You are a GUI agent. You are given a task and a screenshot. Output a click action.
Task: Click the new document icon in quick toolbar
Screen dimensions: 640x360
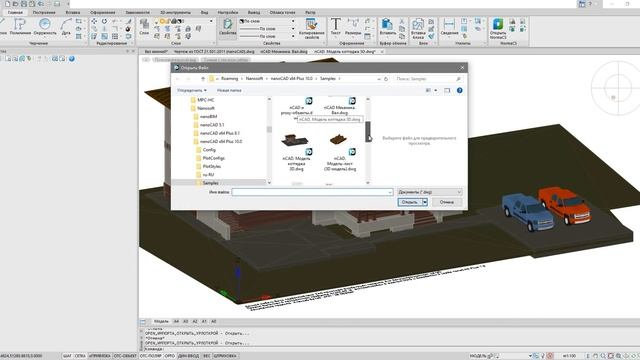point(7,4)
